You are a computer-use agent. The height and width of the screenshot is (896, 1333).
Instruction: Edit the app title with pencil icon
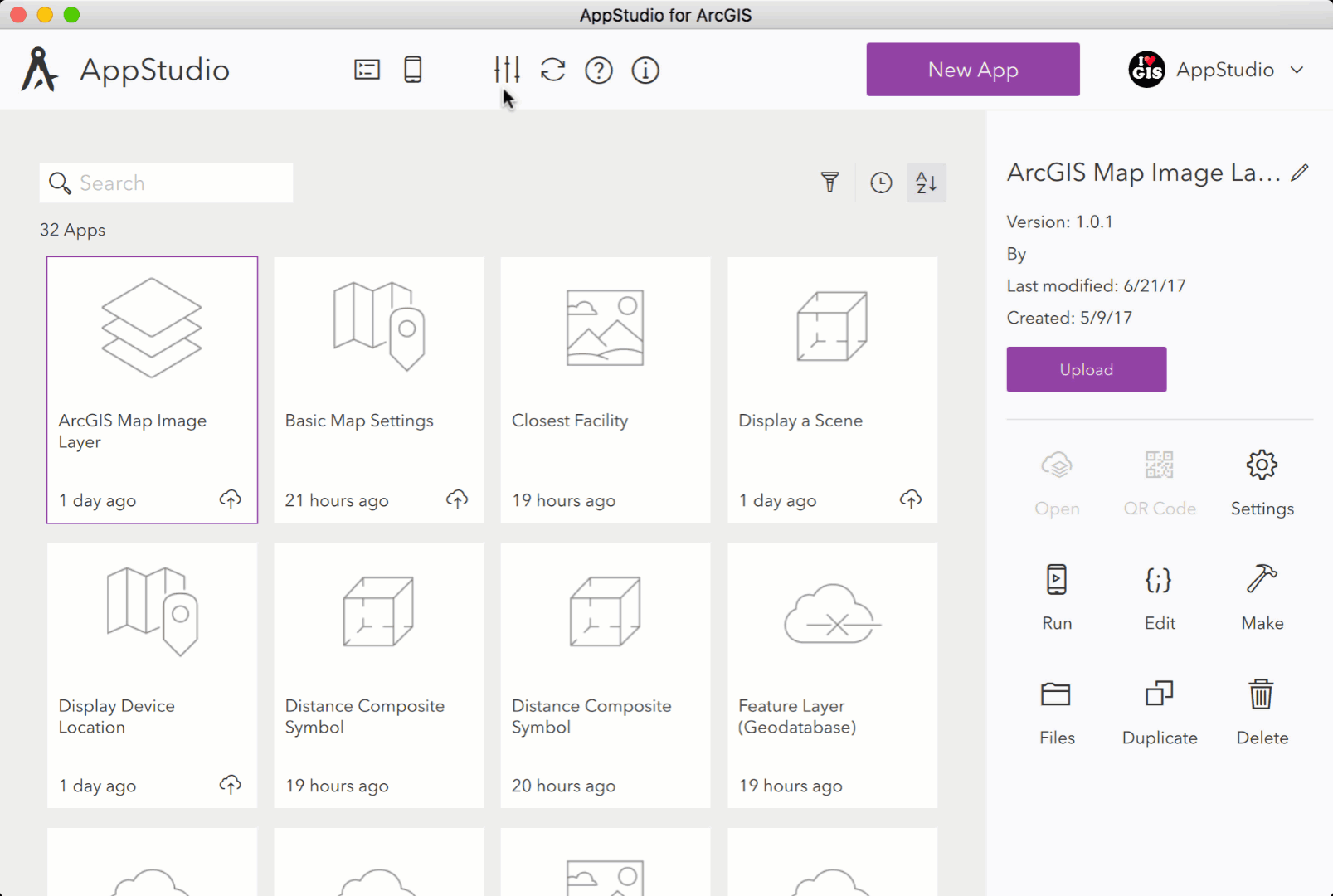coord(1300,173)
